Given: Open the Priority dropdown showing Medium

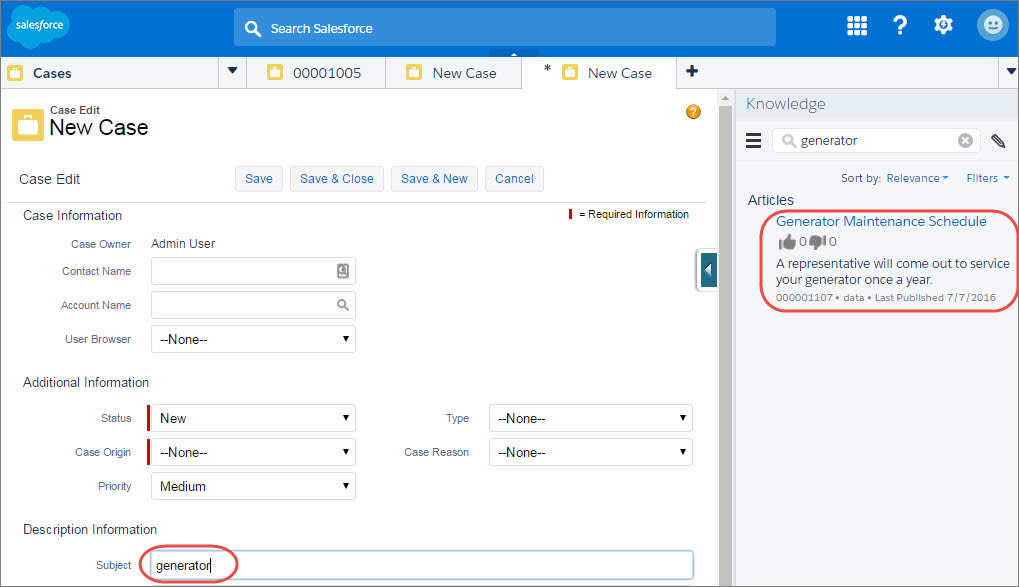Looking at the screenshot, I should (253, 486).
